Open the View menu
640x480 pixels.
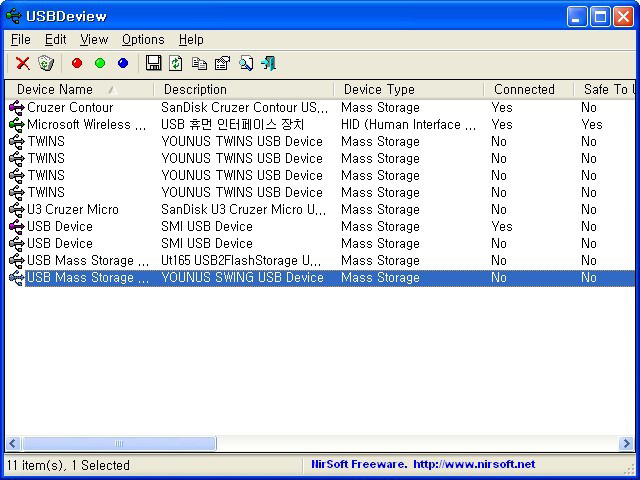point(94,39)
